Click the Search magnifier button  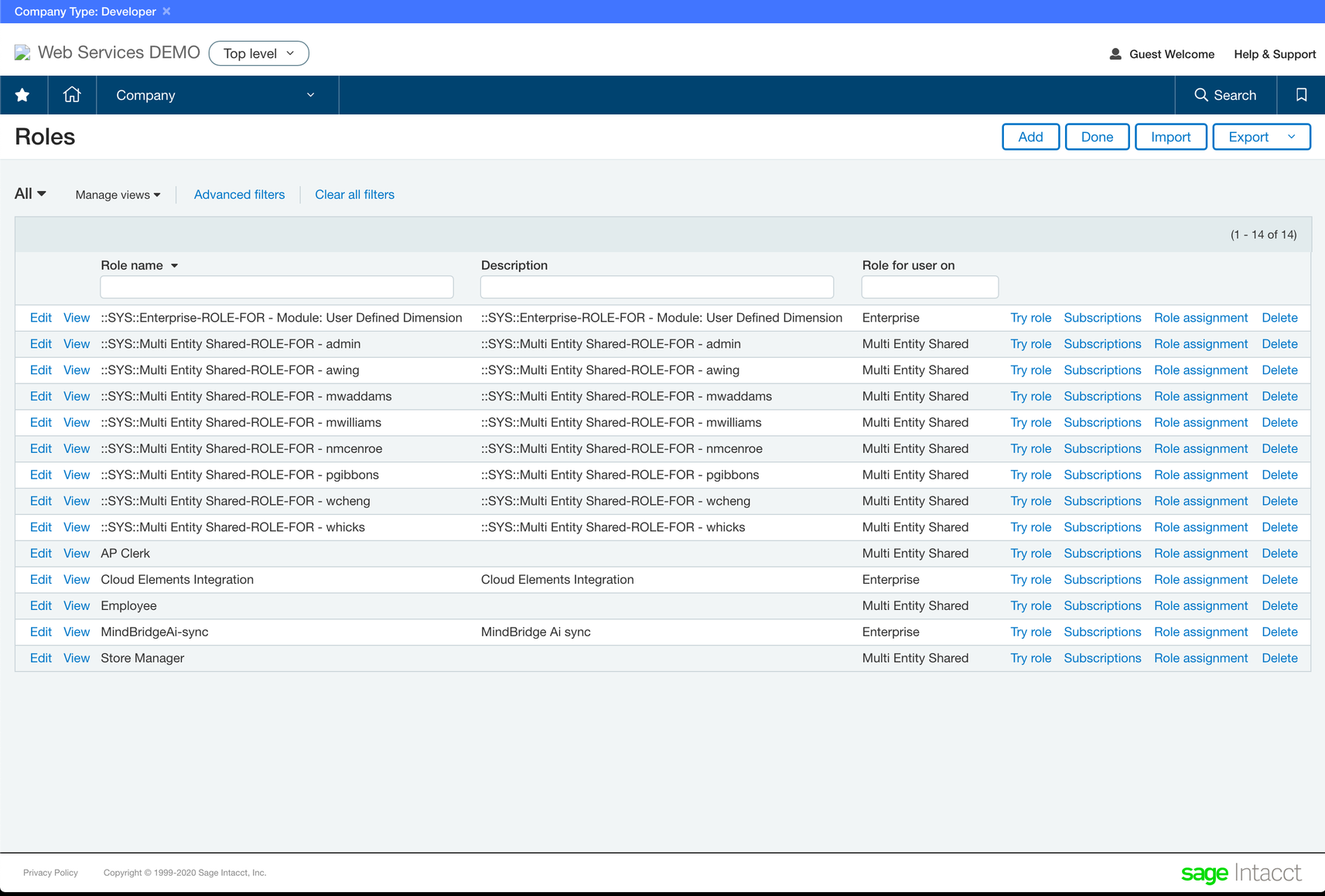coord(1225,95)
